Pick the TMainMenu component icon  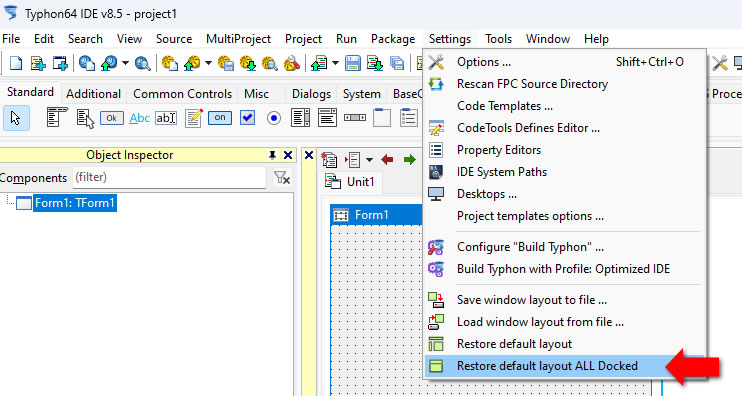coord(57,118)
